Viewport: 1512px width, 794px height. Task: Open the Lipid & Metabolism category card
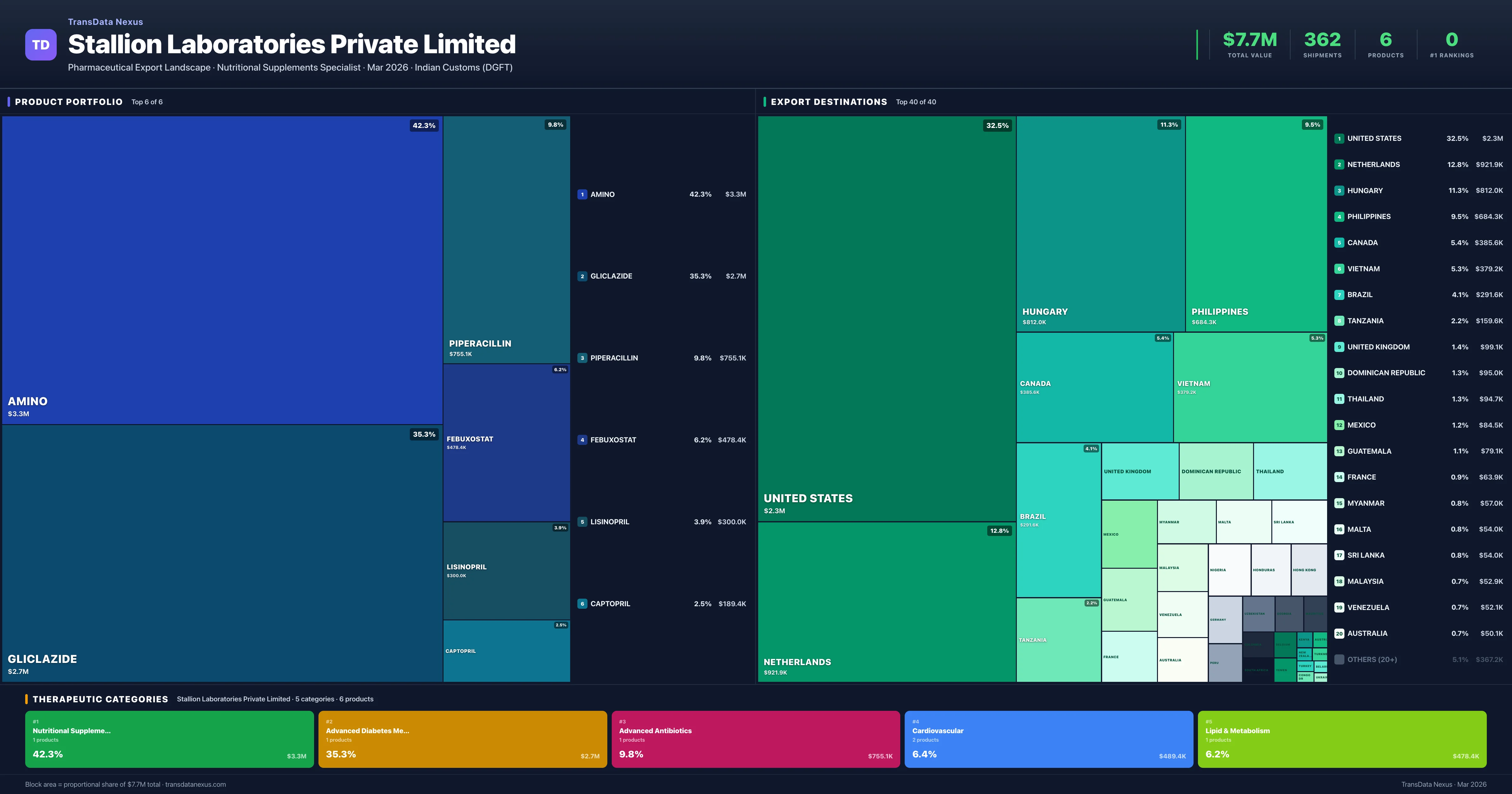pyautogui.click(x=1342, y=739)
